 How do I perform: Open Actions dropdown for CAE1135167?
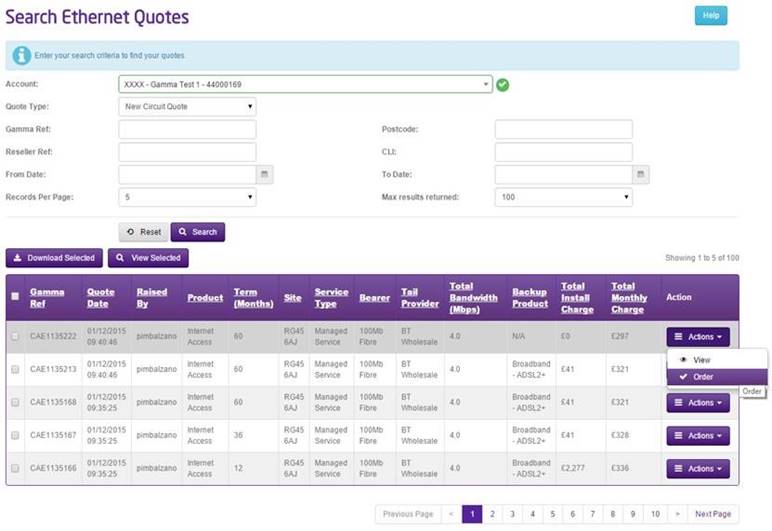point(698,436)
